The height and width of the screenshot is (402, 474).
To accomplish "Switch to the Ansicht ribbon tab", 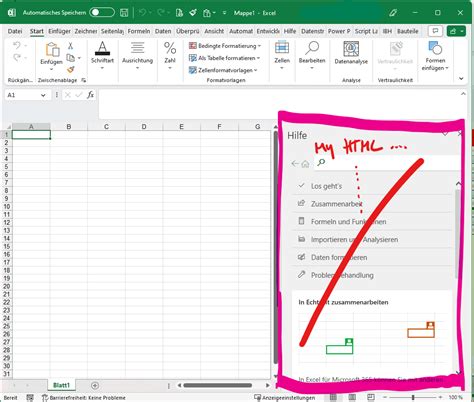I will (x=214, y=31).
